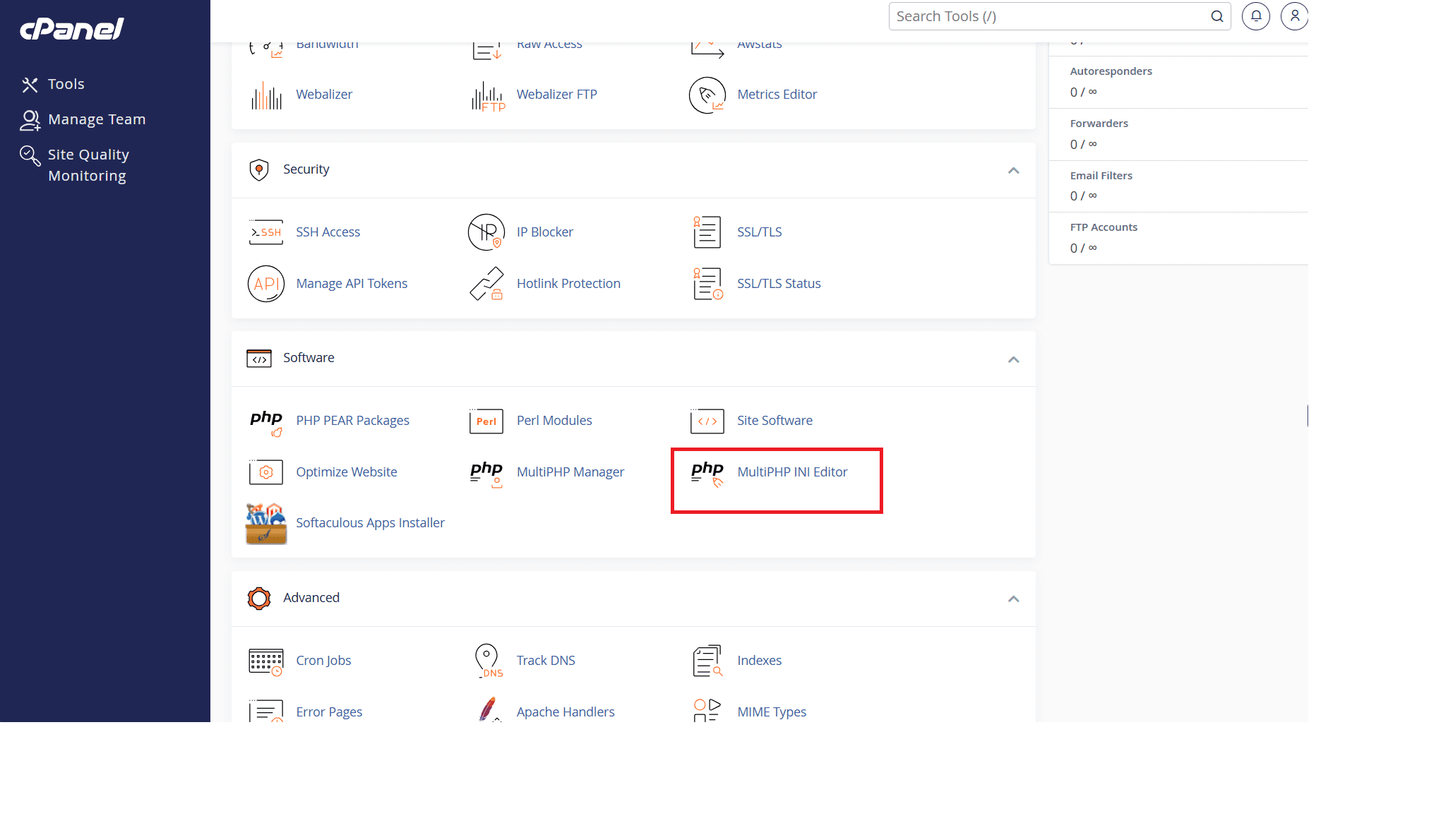Click the Manage API Tokens icon
The width and height of the screenshot is (1436, 840).
point(265,284)
